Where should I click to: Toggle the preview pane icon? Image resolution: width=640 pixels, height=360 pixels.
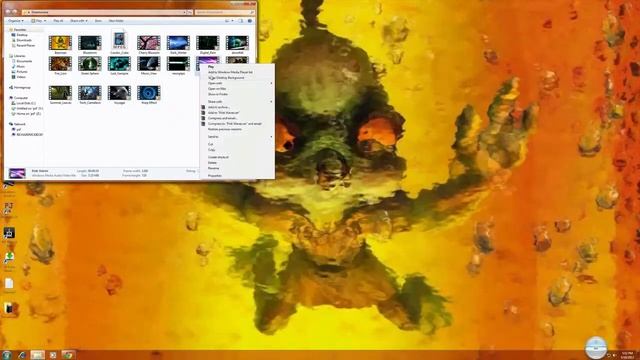tap(241, 21)
